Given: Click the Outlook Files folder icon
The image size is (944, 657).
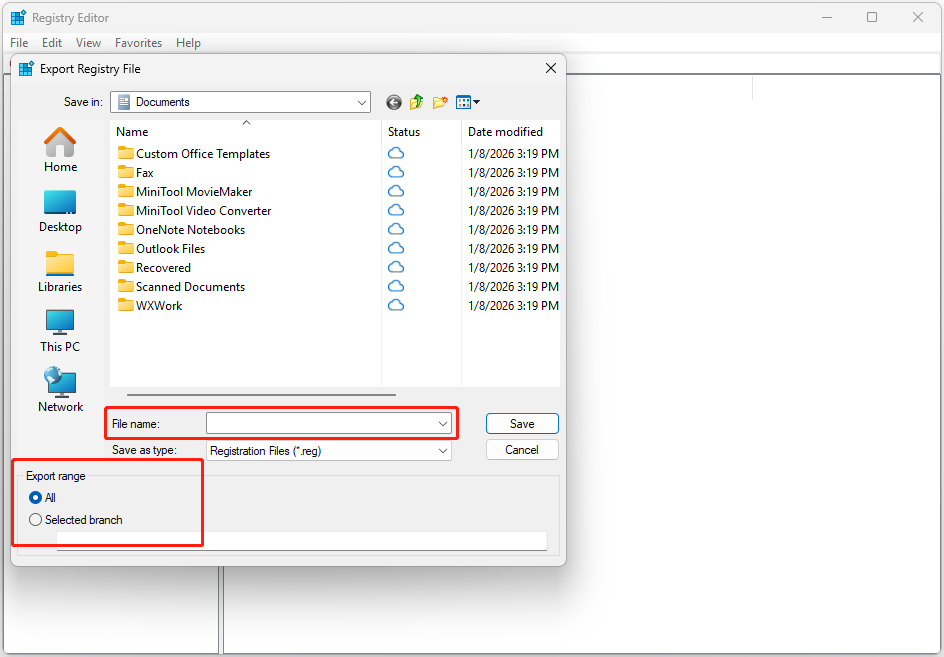Looking at the screenshot, I should [126, 248].
